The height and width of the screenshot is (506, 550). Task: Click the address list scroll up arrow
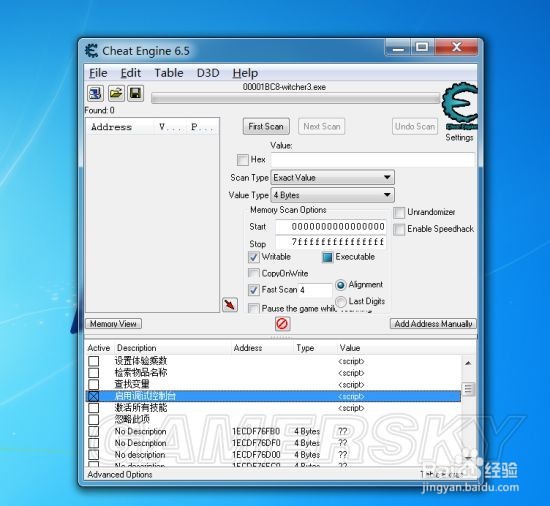point(468,363)
